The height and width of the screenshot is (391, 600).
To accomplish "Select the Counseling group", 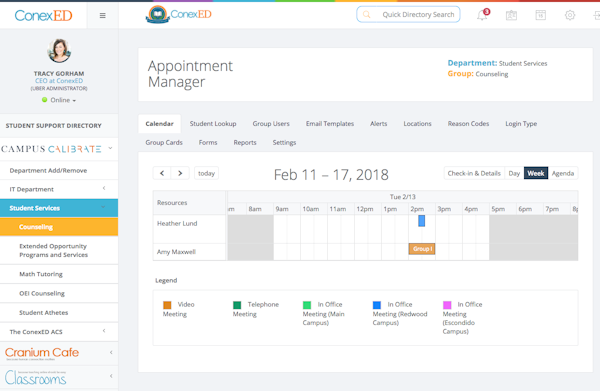I will [x=59, y=227].
